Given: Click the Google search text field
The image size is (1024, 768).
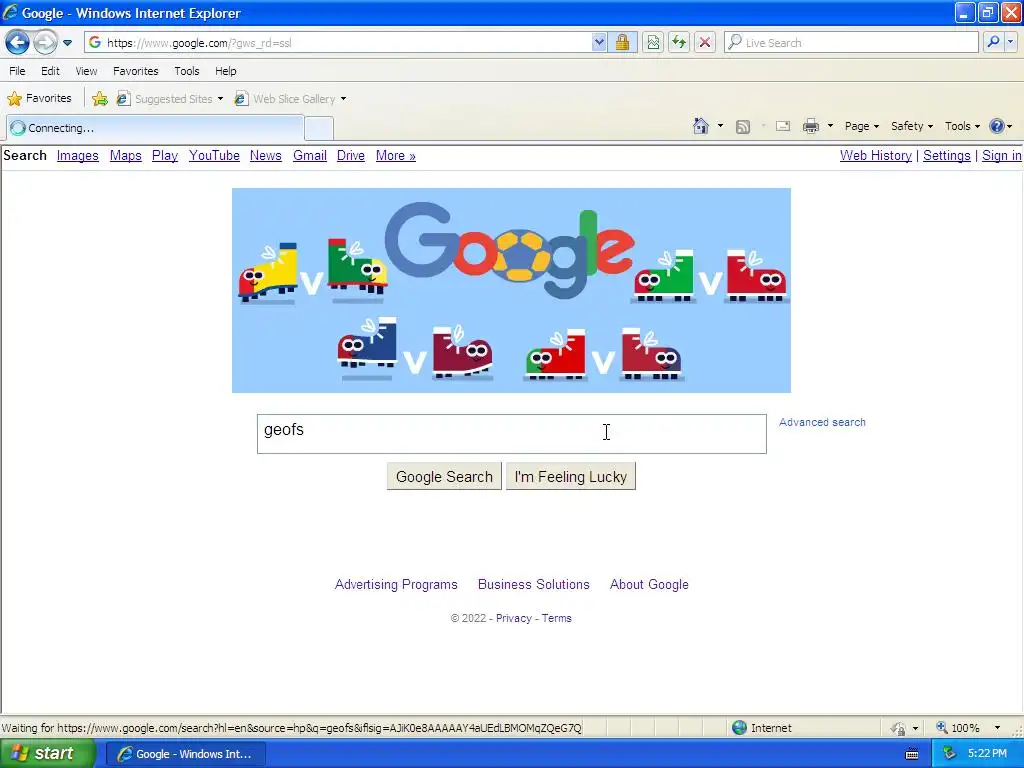Looking at the screenshot, I should pyautogui.click(x=511, y=434).
